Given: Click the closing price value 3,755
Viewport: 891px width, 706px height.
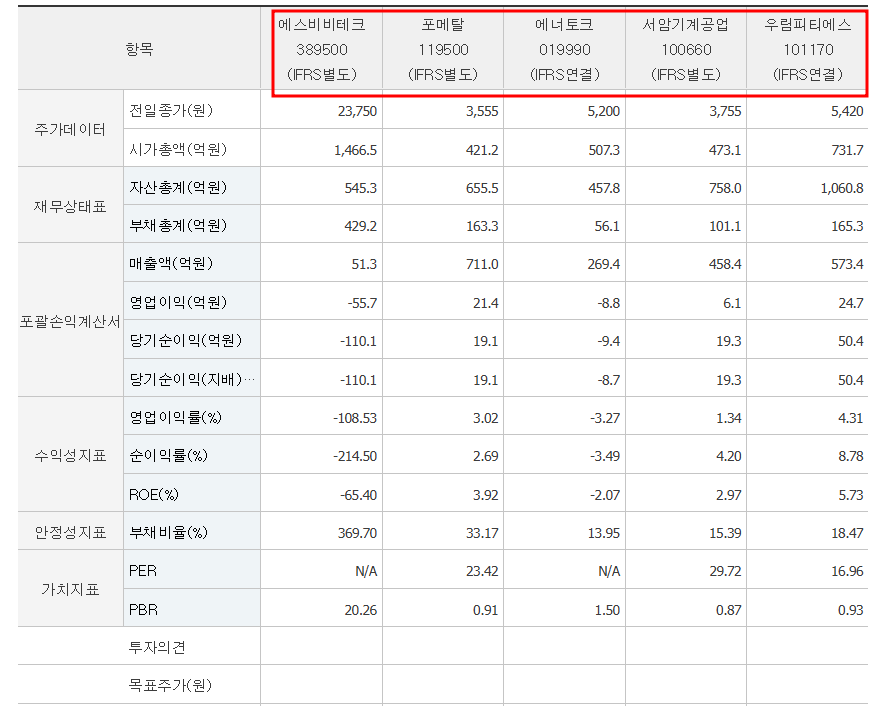Looking at the screenshot, I should coord(725,111).
